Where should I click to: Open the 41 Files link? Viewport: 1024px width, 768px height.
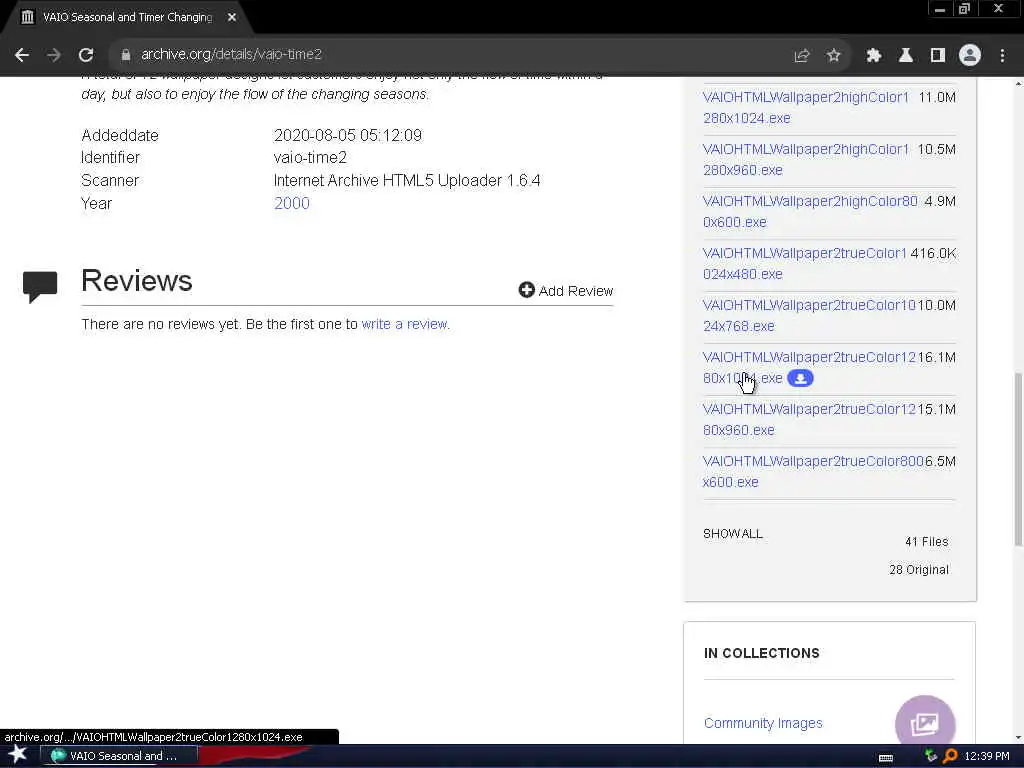pos(927,541)
